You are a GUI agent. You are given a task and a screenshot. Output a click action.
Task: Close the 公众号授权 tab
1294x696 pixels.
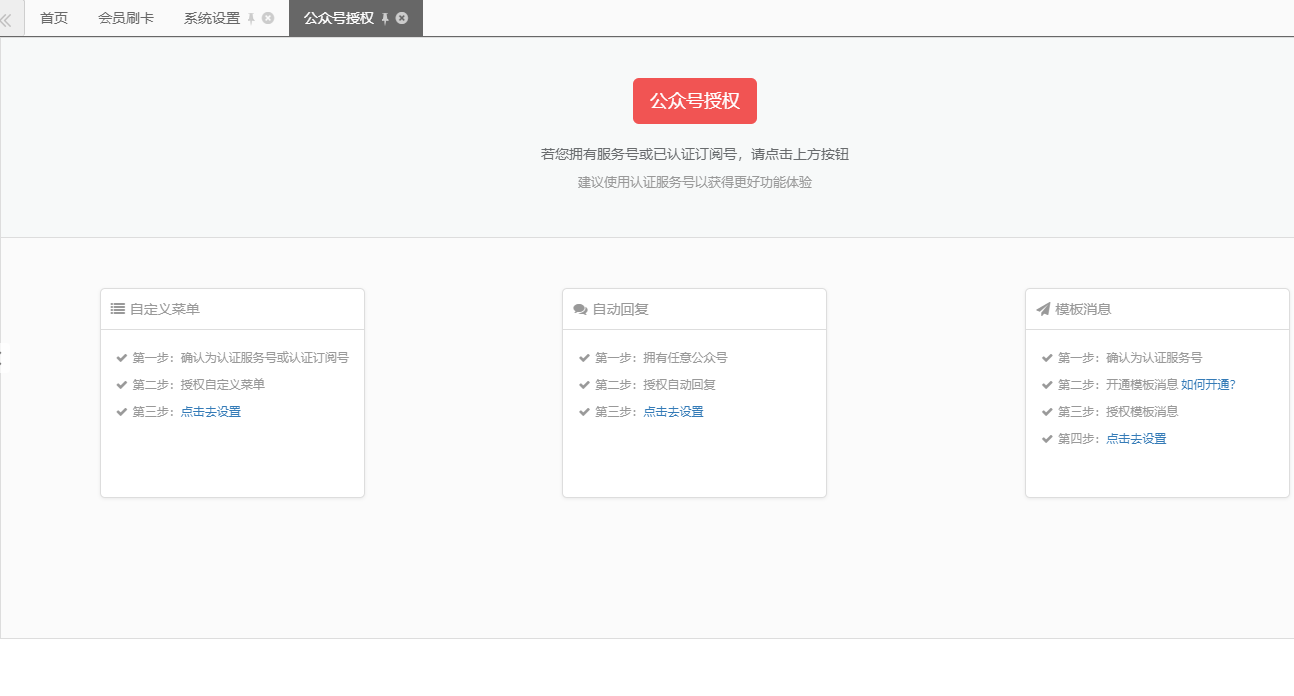[402, 18]
